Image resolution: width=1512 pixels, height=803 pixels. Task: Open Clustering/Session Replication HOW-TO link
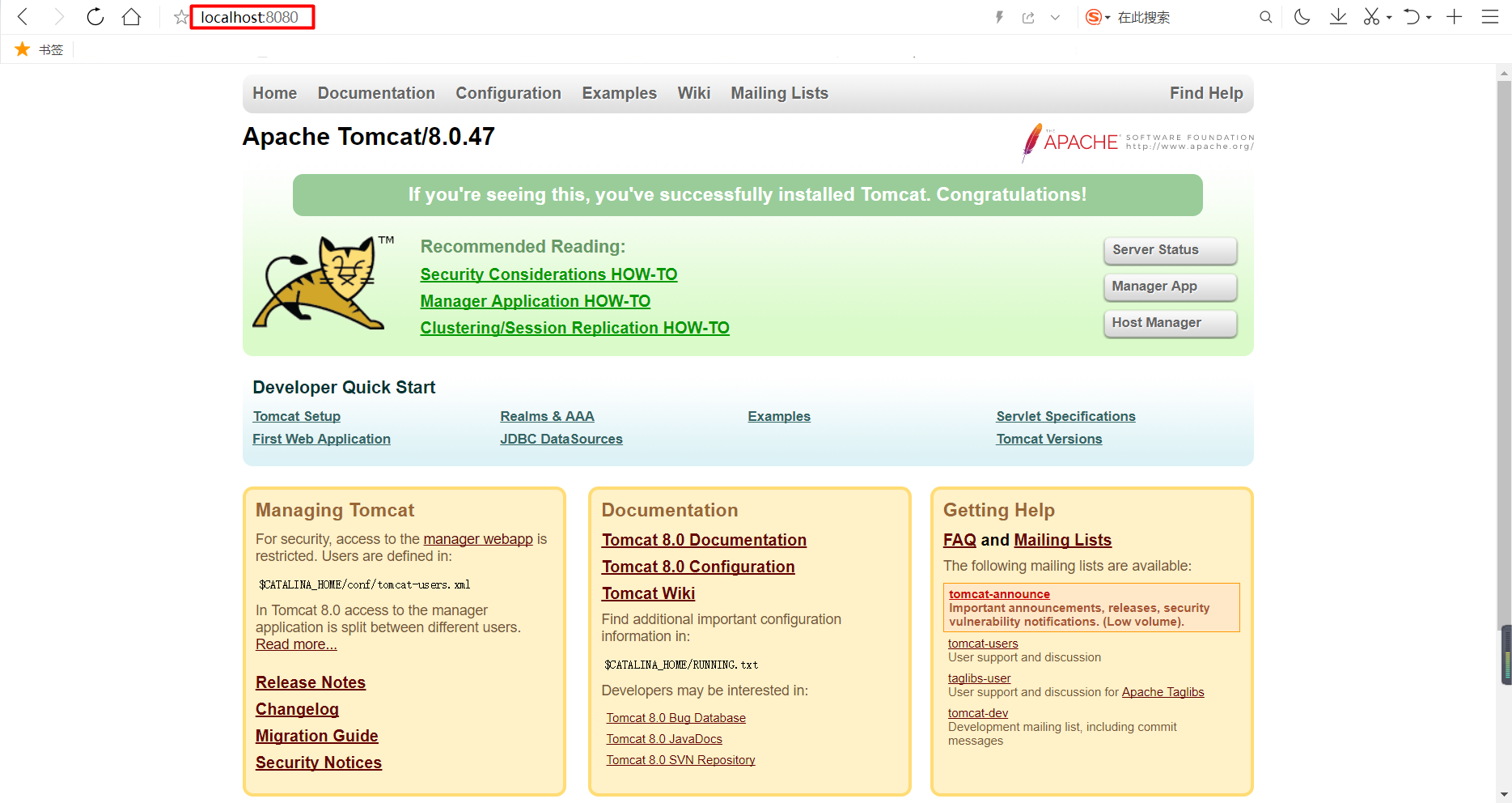coord(574,328)
